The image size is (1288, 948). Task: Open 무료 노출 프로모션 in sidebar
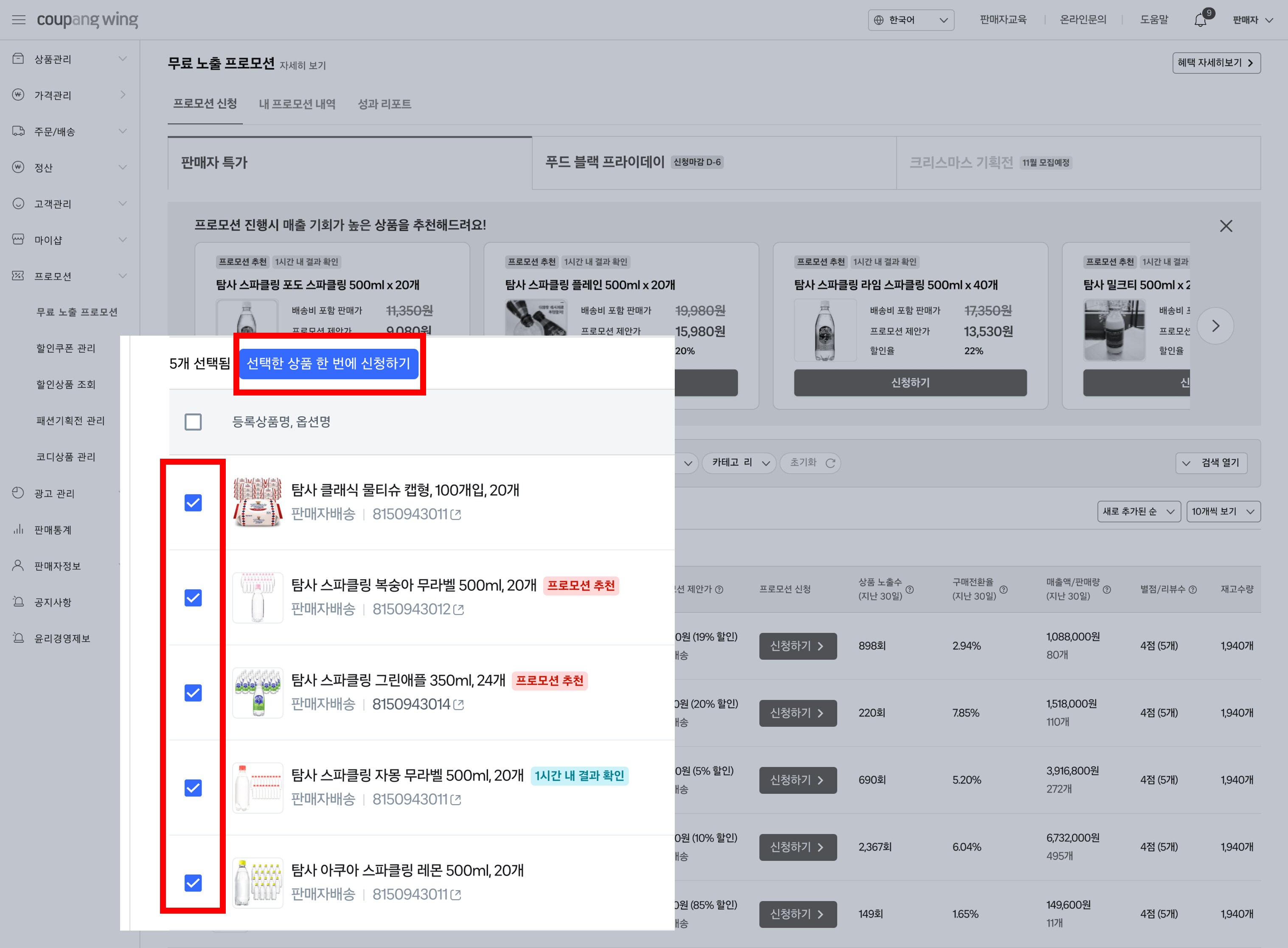77,312
